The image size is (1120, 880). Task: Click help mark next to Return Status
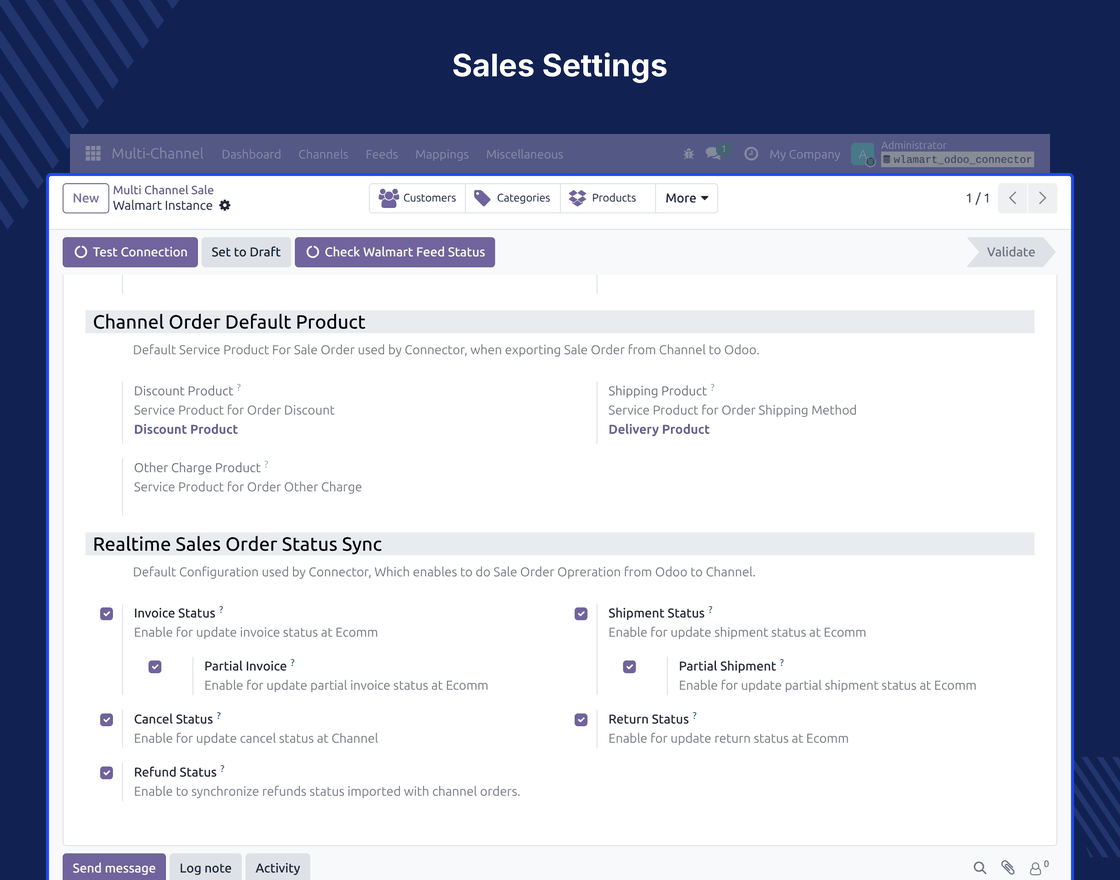694,715
